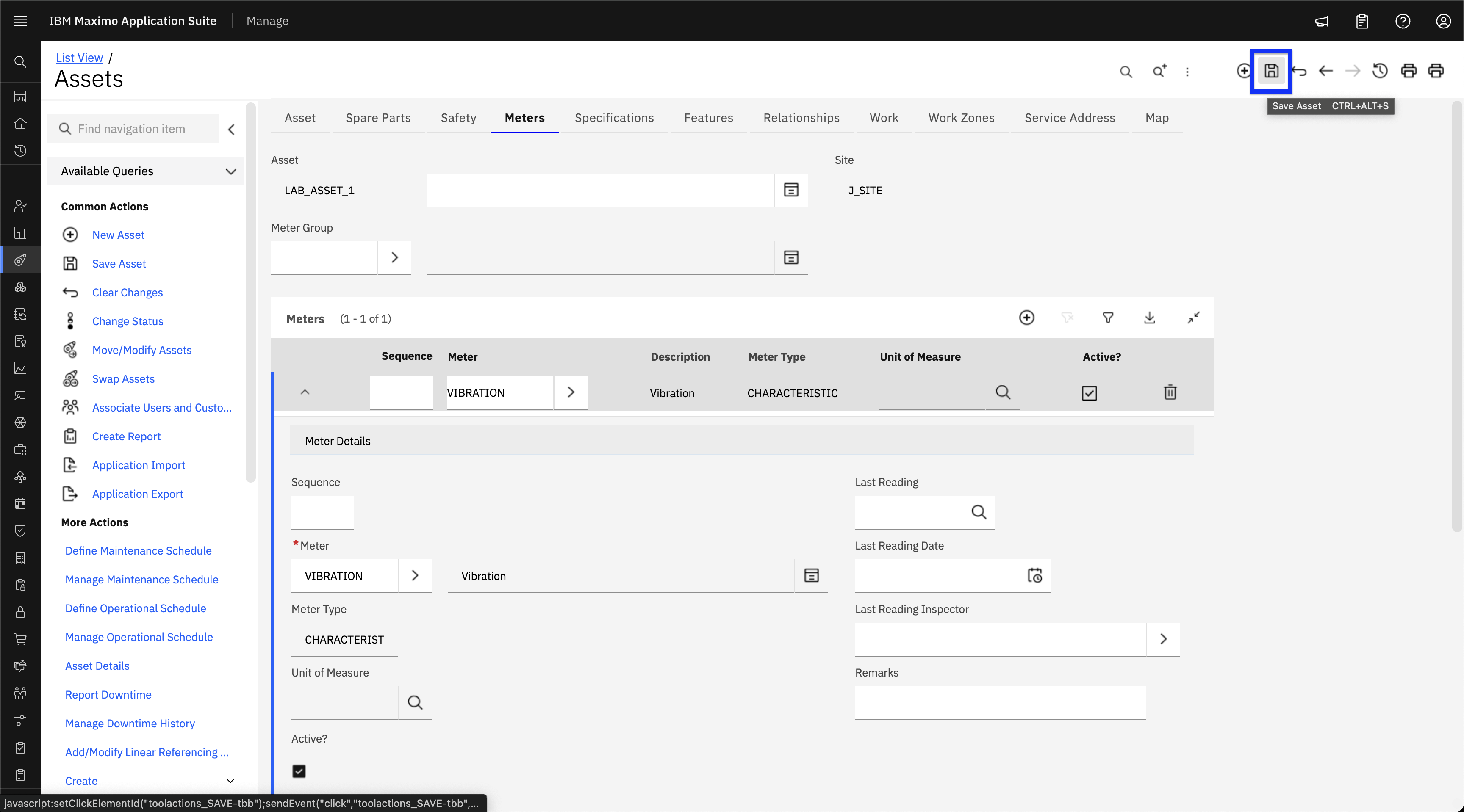Click the Save Asset toolbar icon
Viewport: 1464px width, 812px height.
point(1271,71)
